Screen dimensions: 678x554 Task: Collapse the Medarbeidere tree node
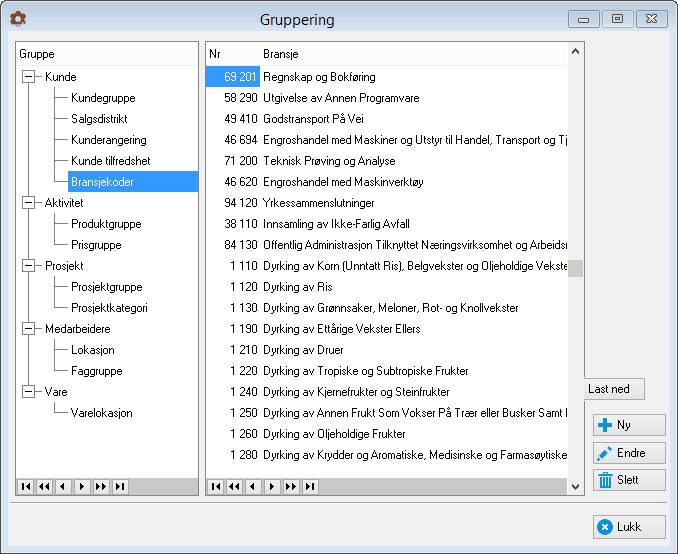tap(29, 329)
